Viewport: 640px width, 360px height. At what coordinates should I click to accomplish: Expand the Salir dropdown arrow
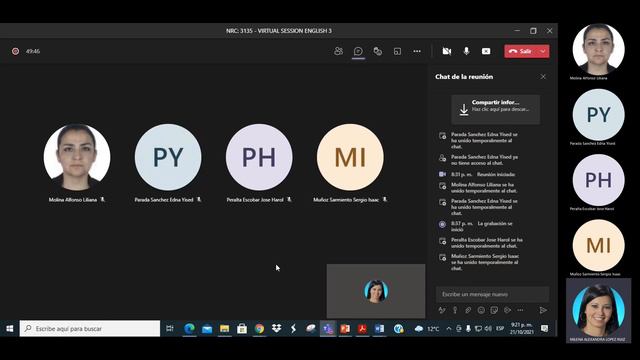pos(543,51)
